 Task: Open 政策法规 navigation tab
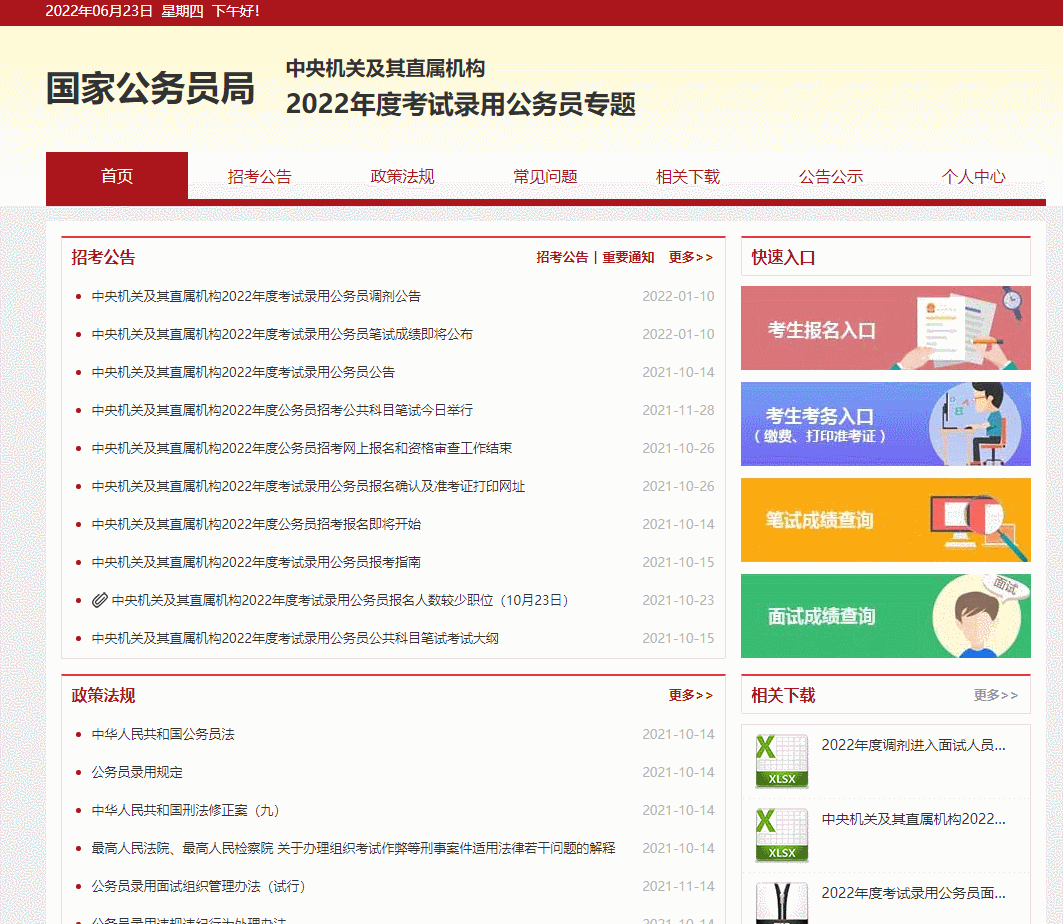tap(402, 176)
